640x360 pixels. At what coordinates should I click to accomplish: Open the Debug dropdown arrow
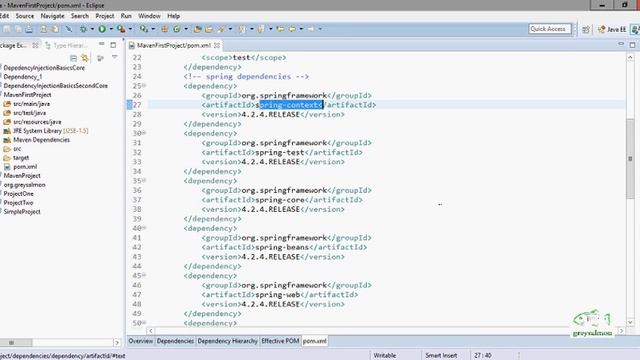(x=92, y=29)
